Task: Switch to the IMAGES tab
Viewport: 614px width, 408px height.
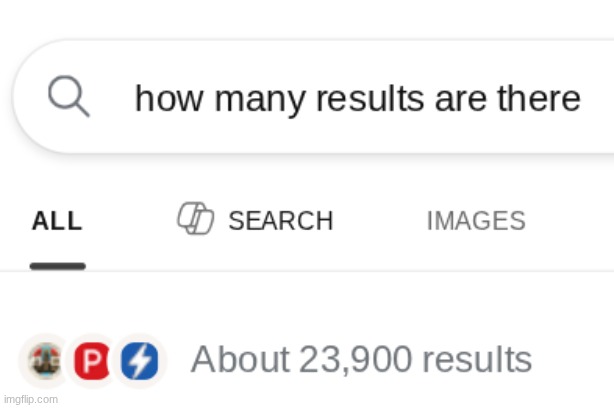Action: [x=475, y=221]
